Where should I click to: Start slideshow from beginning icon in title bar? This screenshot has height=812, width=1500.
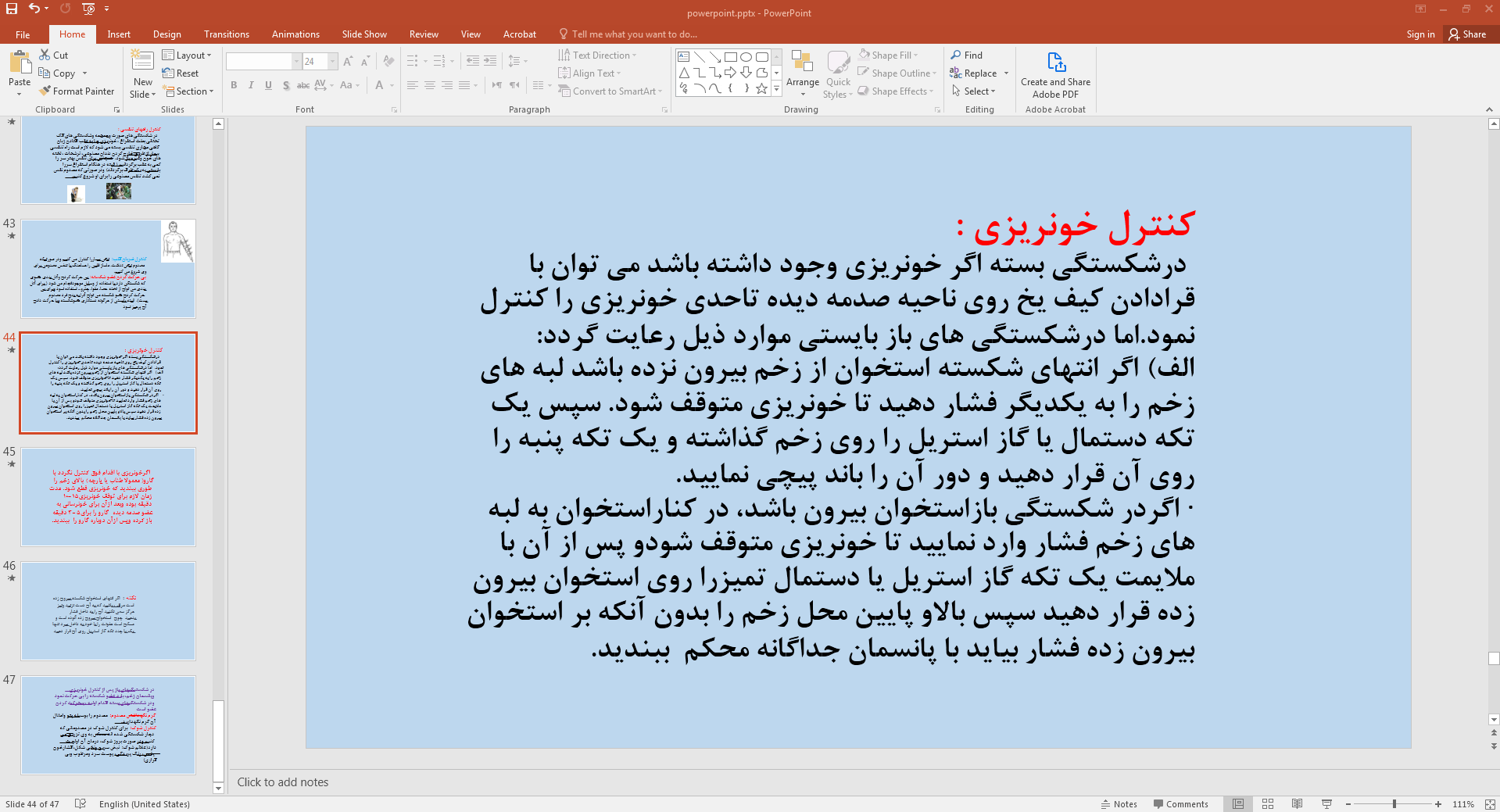(88, 9)
